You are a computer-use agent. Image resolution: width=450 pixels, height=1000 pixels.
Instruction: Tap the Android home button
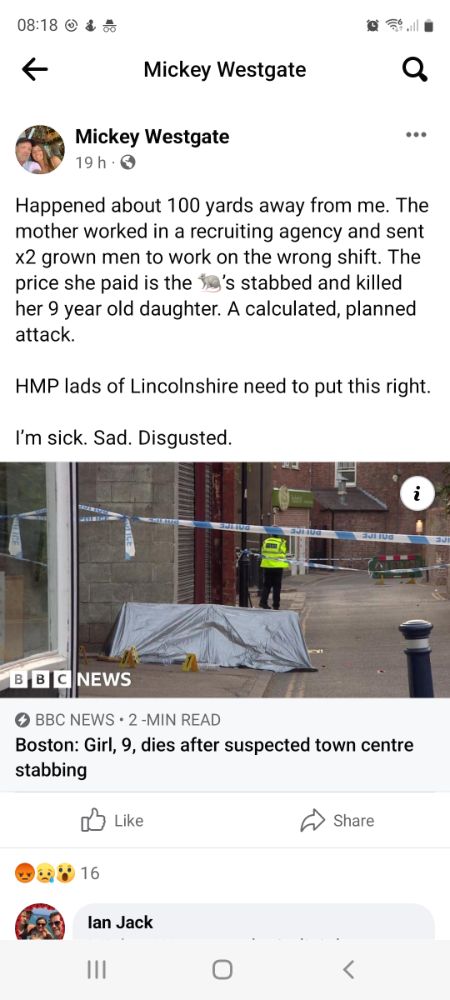tap(222, 970)
